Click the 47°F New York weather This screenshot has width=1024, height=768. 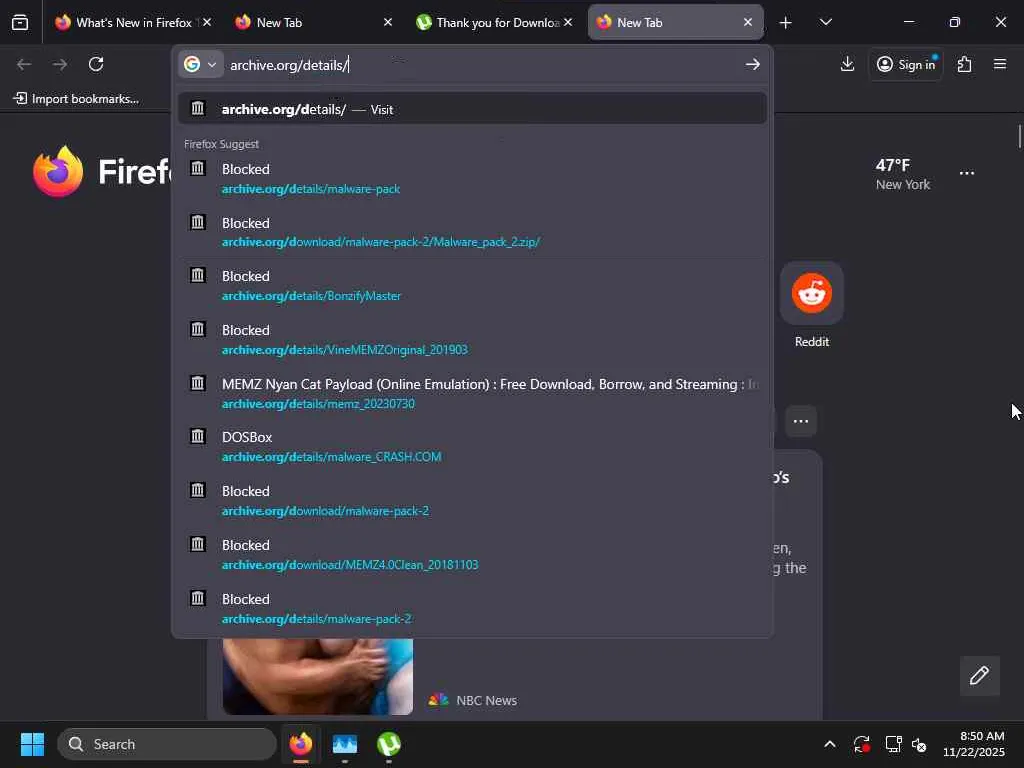pyautogui.click(x=903, y=174)
